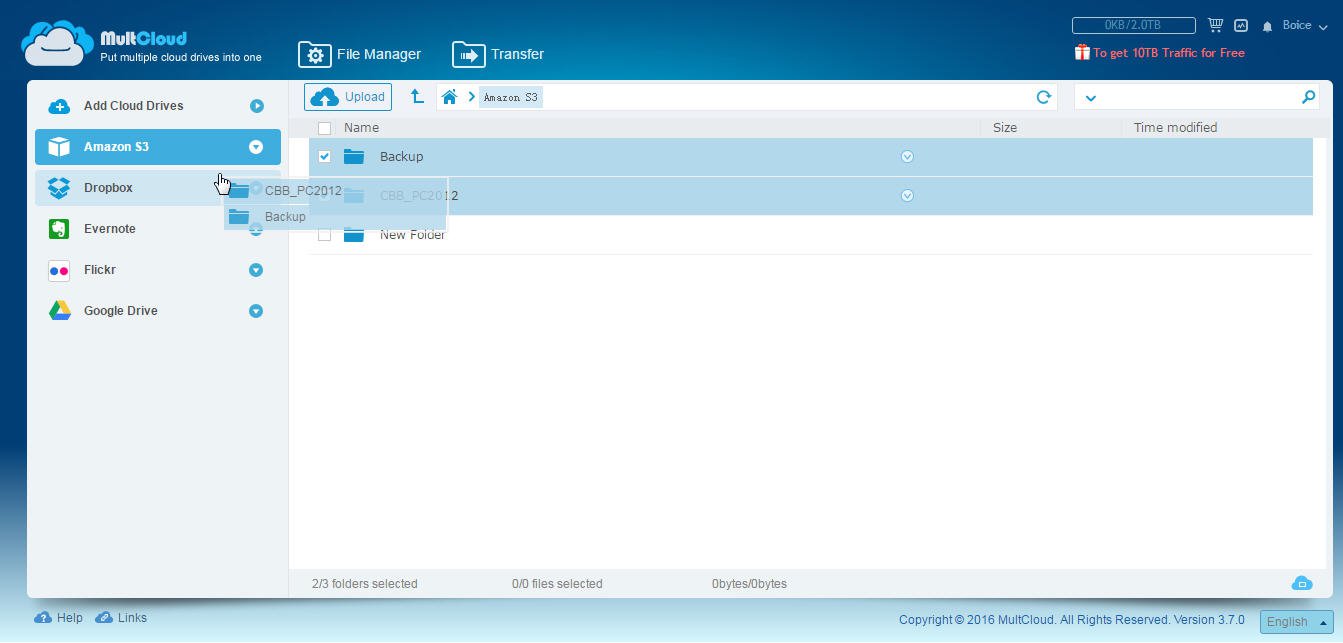Viewport: 1343px width, 643px height.
Task: Sort by Time modified column
Action: pos(1175,127)
